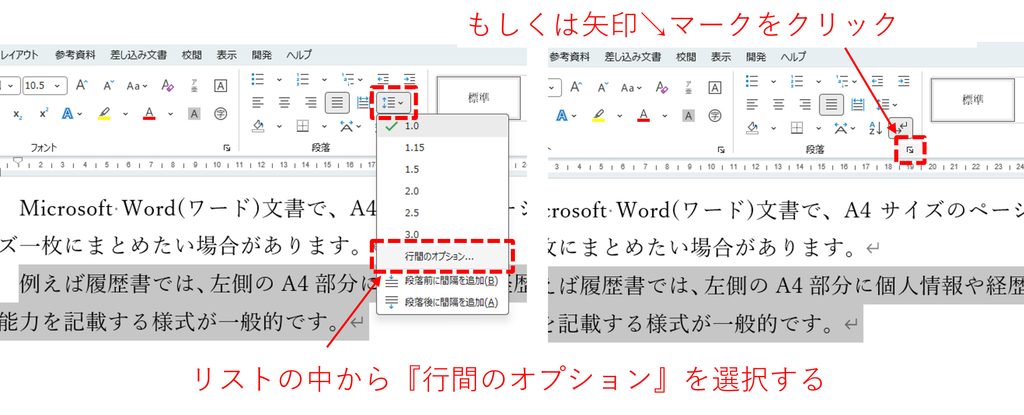Open 開発 tab in right screenshot
The width and height of the screenshot is (1024, 415).
point(756,56)
